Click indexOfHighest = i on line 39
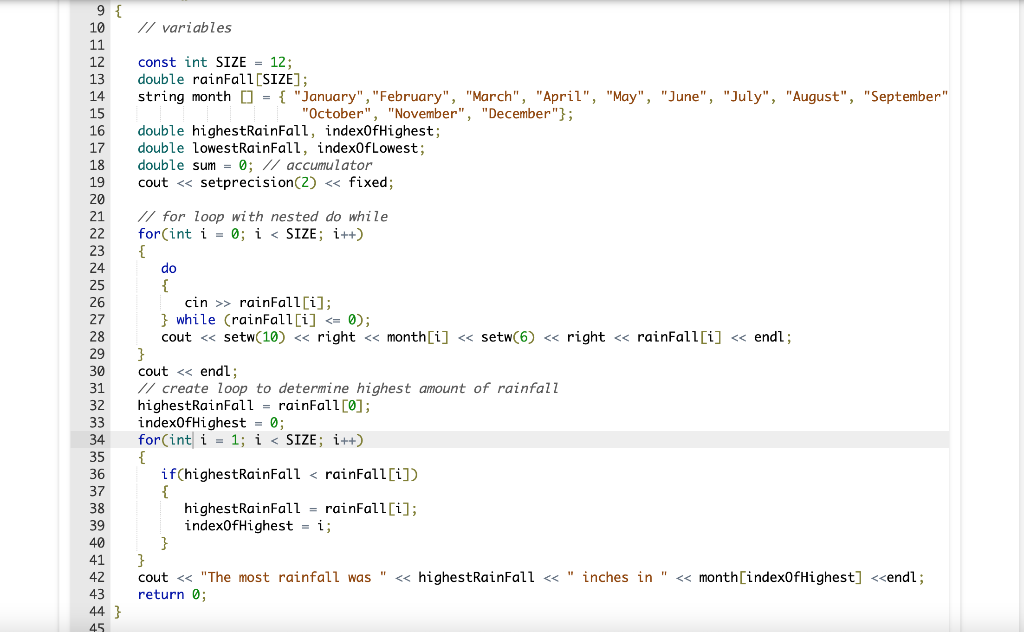 pos(250,525)
